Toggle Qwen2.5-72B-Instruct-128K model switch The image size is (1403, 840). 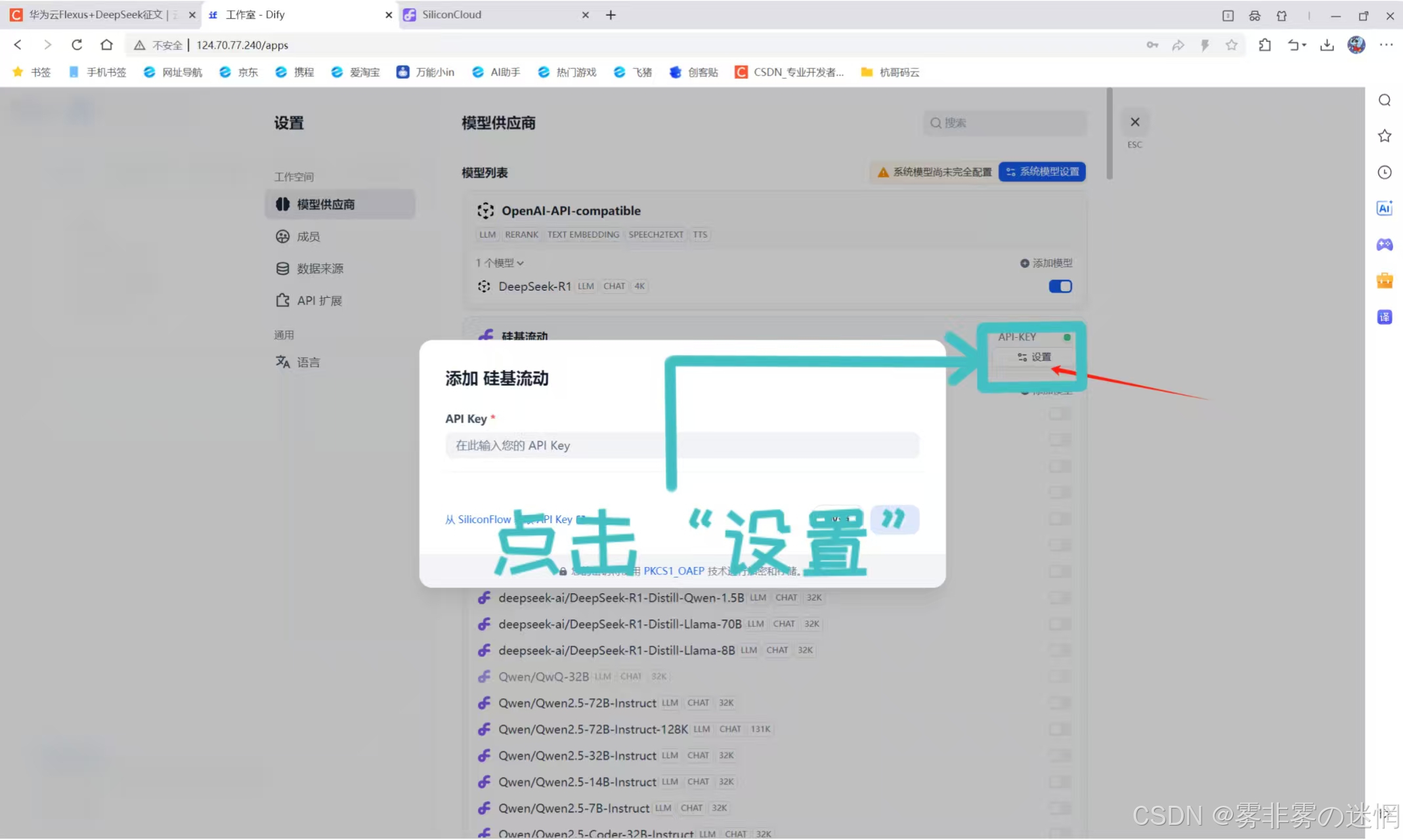coord(1060,729)
